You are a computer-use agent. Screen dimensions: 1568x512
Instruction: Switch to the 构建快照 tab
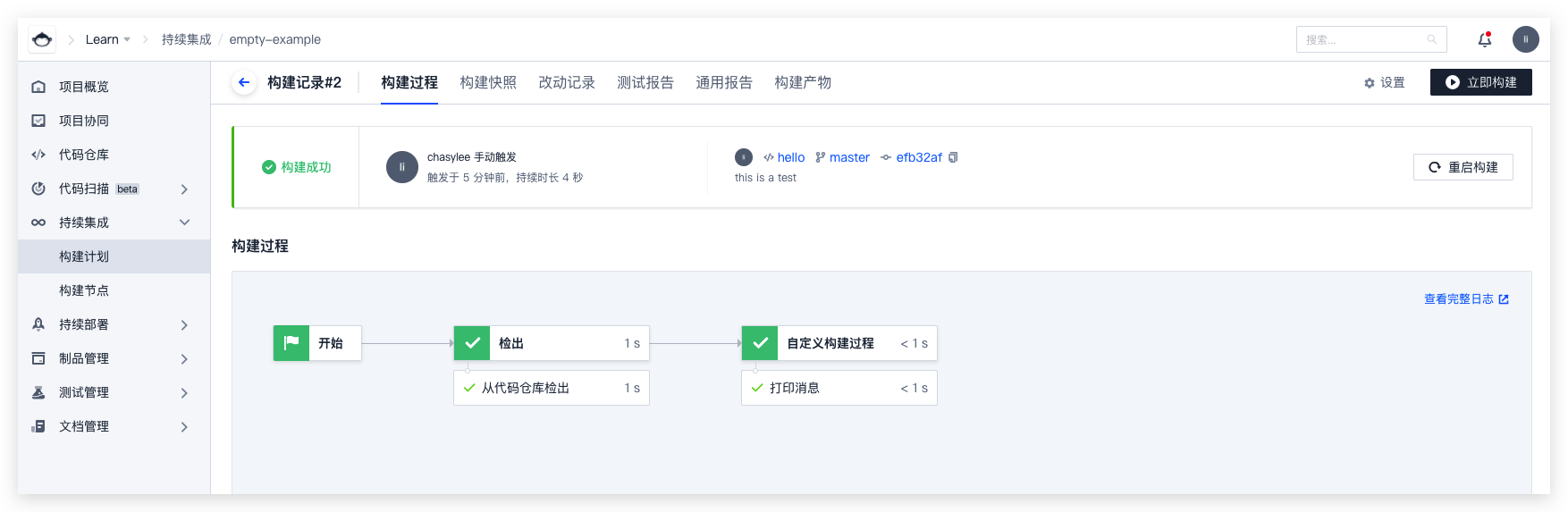tap(488, 82)
